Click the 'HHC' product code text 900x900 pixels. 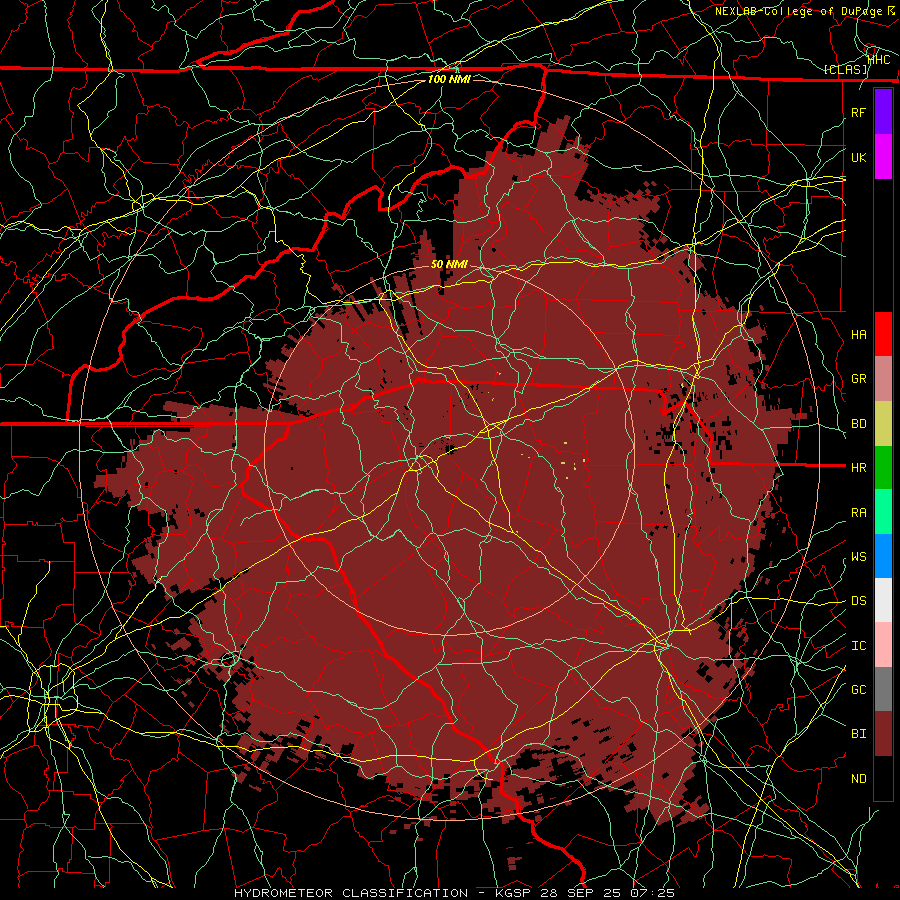(x=879, y=59)
